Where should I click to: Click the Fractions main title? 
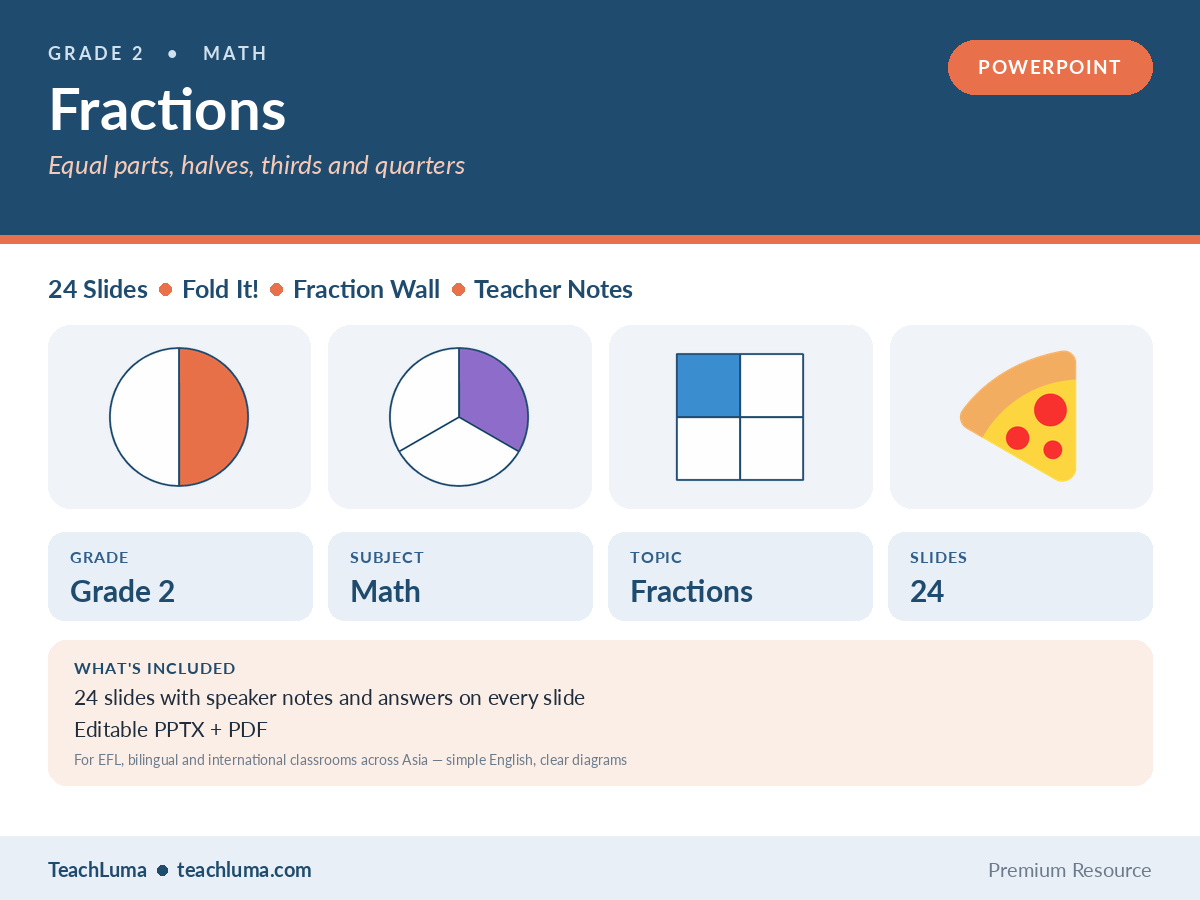(x=167, y=109)
